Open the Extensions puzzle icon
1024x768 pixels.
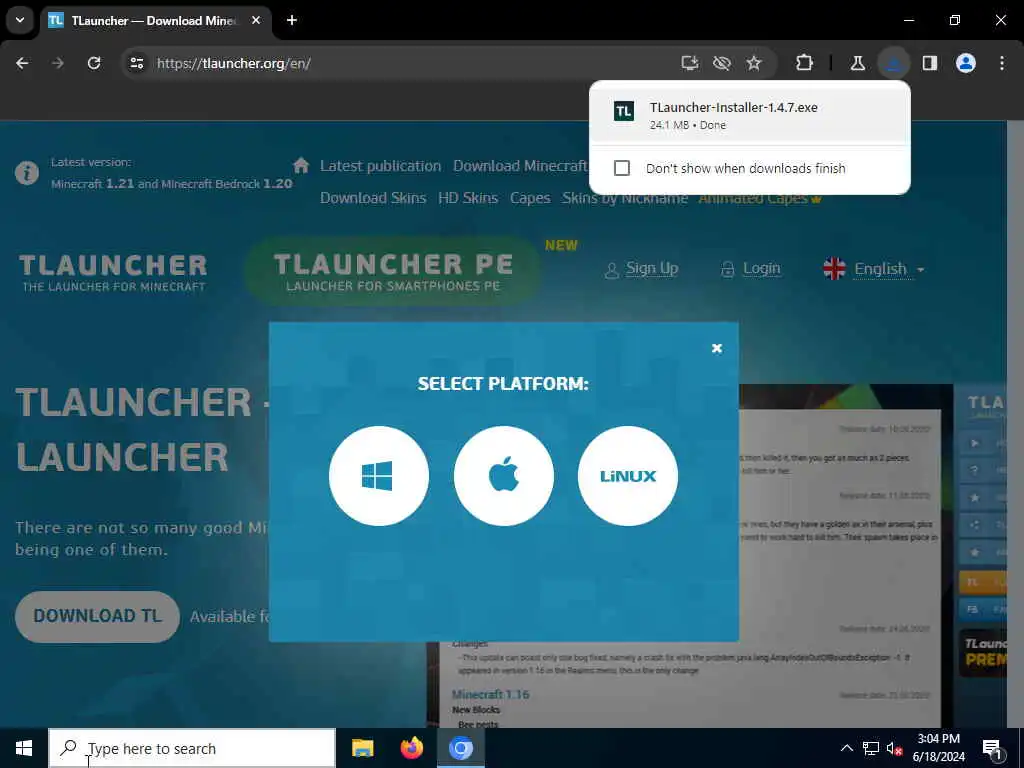coord(805,63)
